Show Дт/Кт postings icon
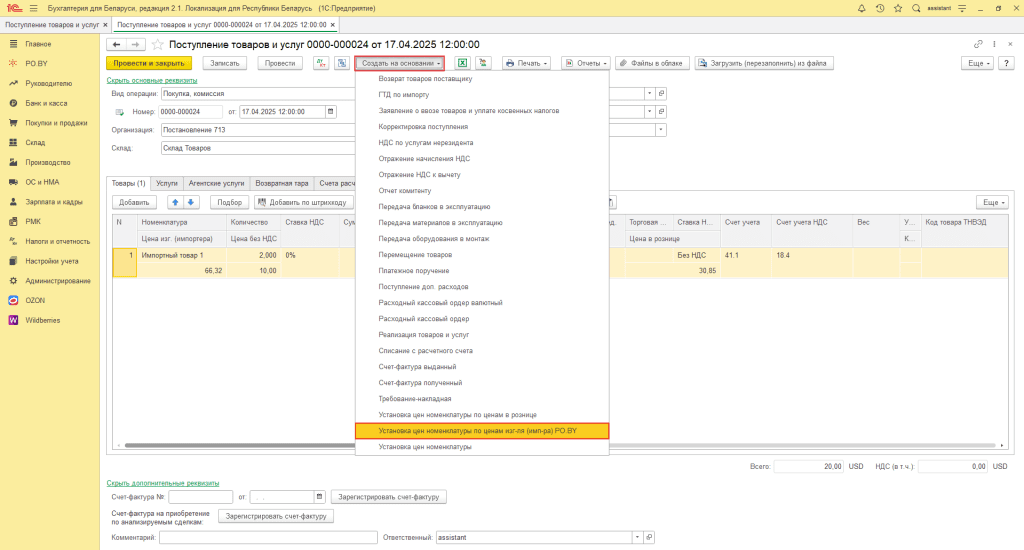This screenshot has height=550, width=1024. pos(321,63)
